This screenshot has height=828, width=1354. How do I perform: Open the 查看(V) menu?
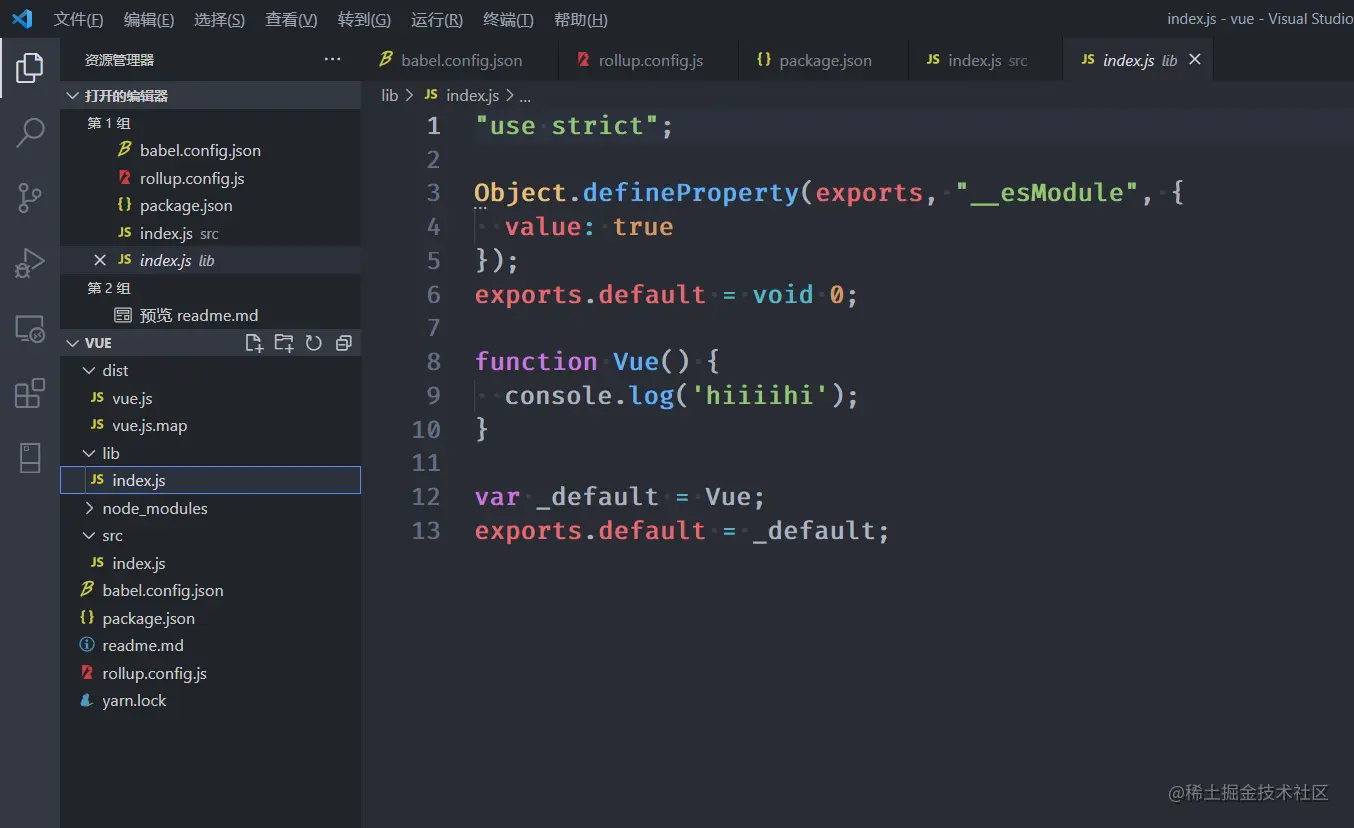click(x=291, y=20)
